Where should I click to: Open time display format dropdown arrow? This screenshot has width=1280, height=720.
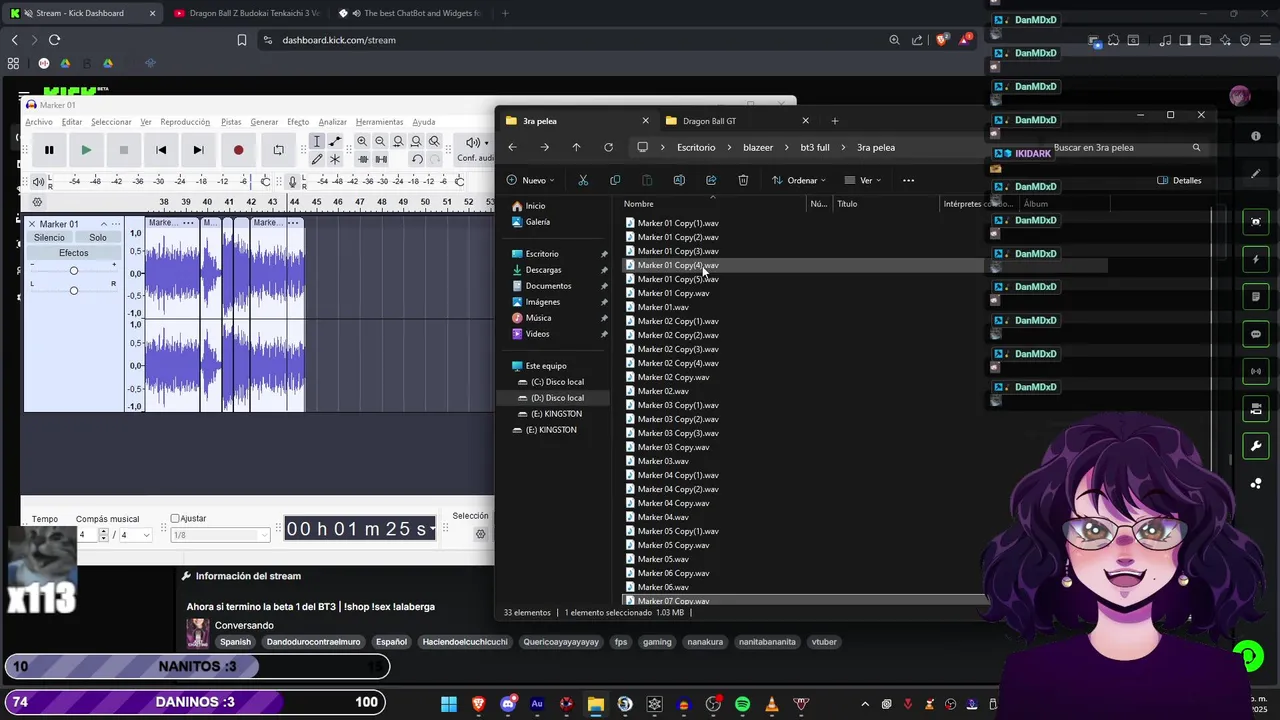pos(432,529)
